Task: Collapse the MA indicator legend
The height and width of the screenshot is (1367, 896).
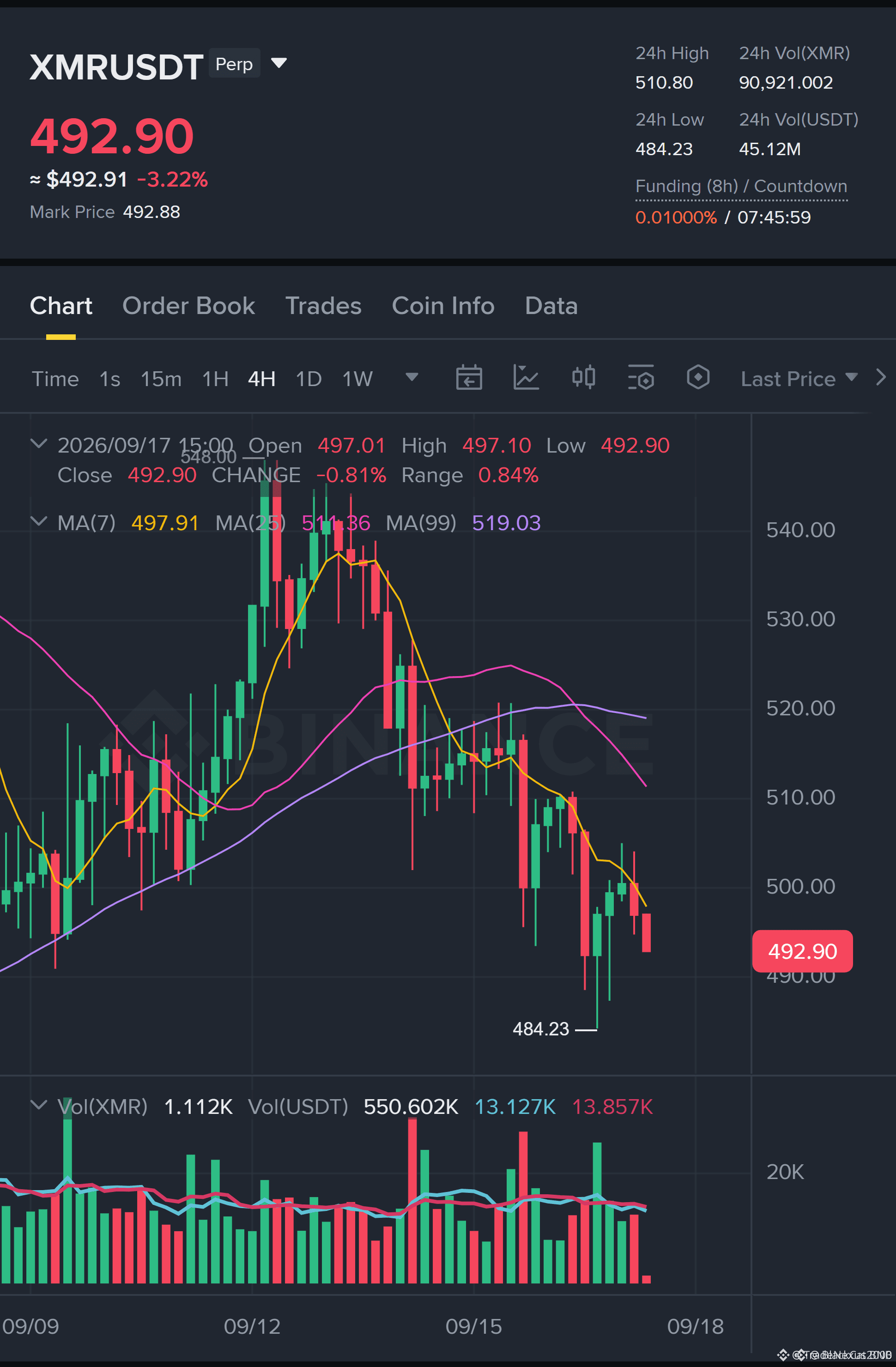Action: coord(38,521)
